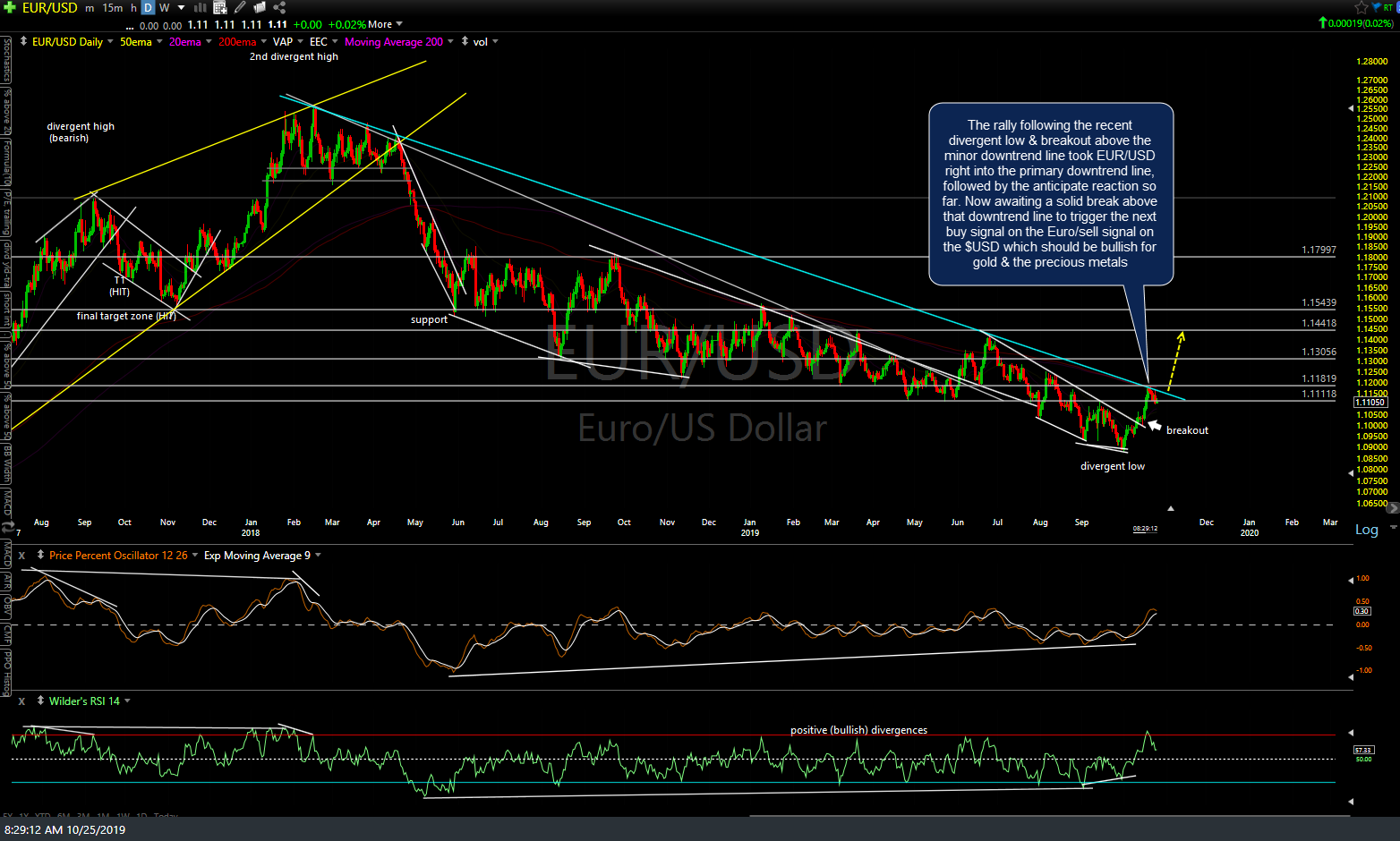Click the reorder arrows beside vol
The height and width of the screenshot is (841, 1400).
coord(465,42)
